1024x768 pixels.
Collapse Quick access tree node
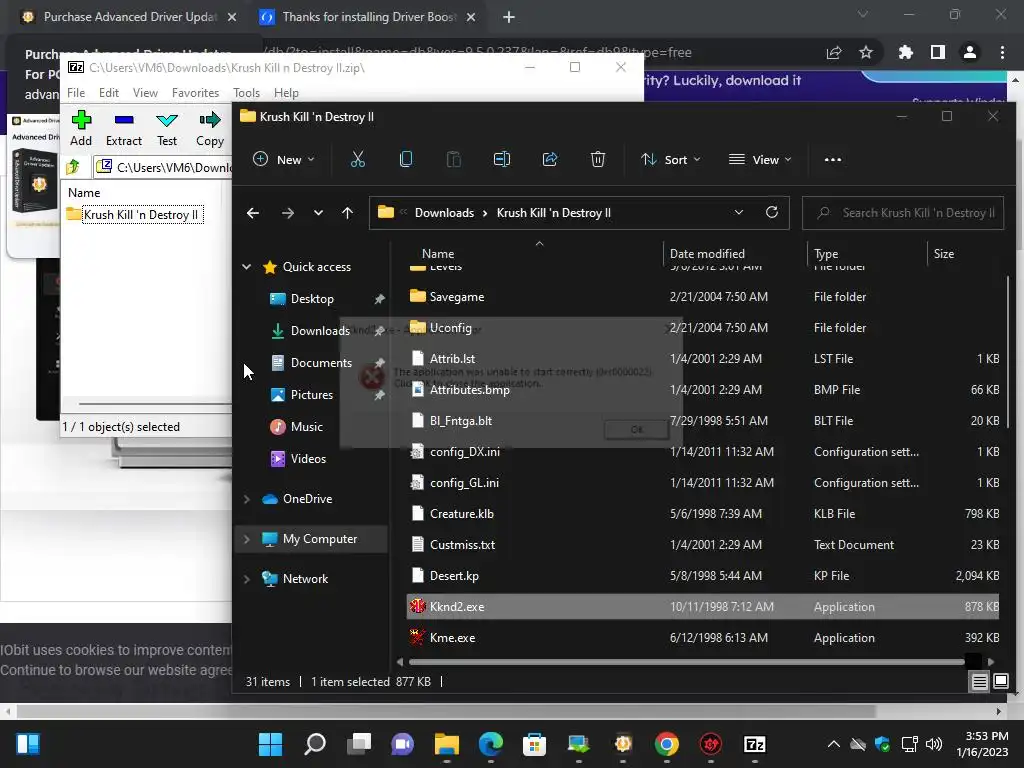247,266
